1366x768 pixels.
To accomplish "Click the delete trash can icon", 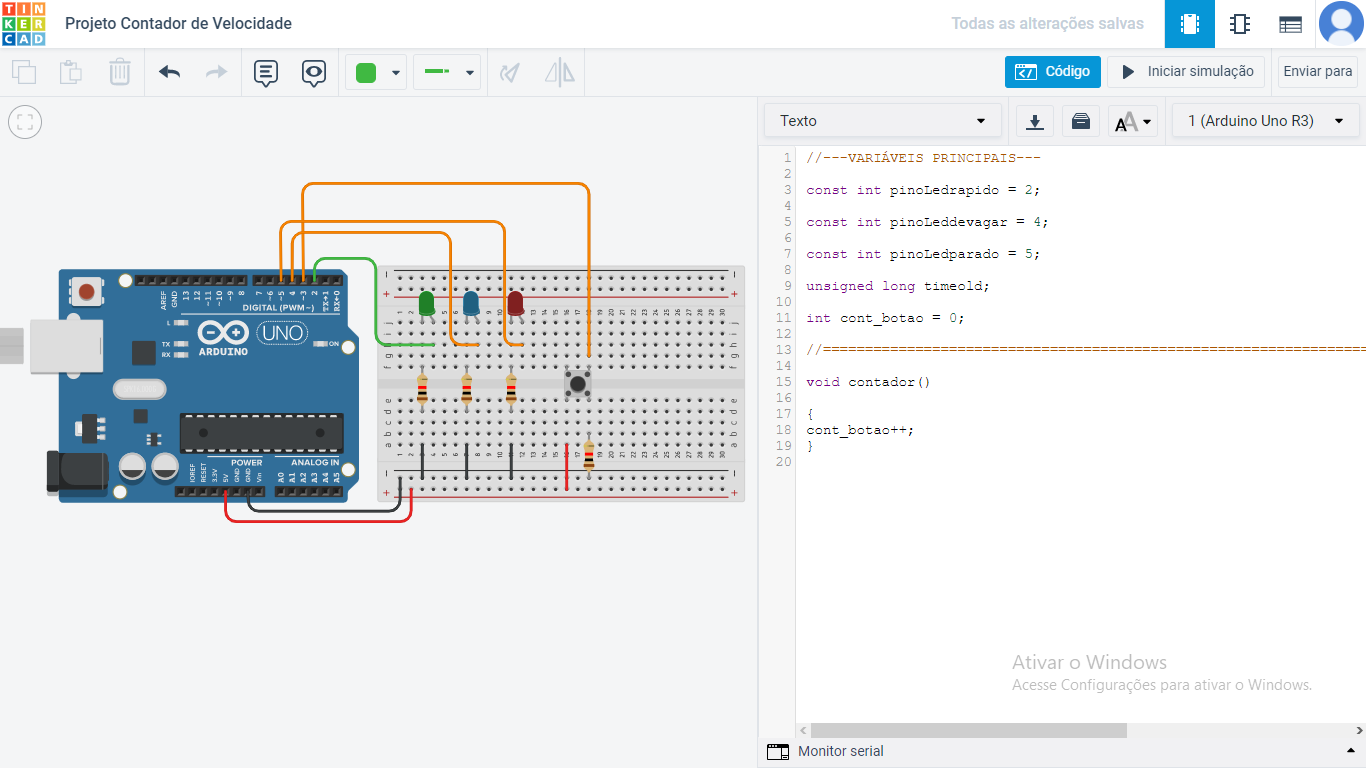I will click(x=119, y=72).
